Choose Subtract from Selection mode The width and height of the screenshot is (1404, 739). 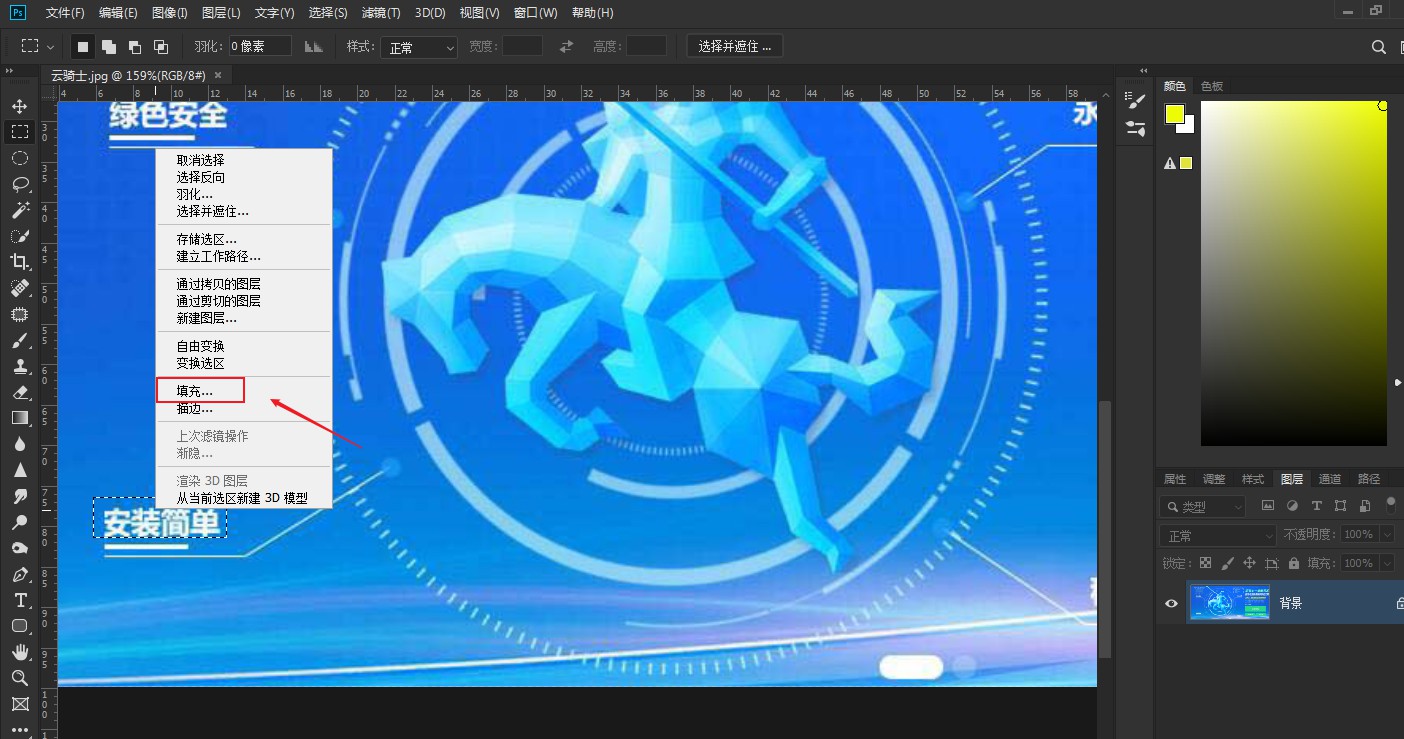click(x=135, y=47)
